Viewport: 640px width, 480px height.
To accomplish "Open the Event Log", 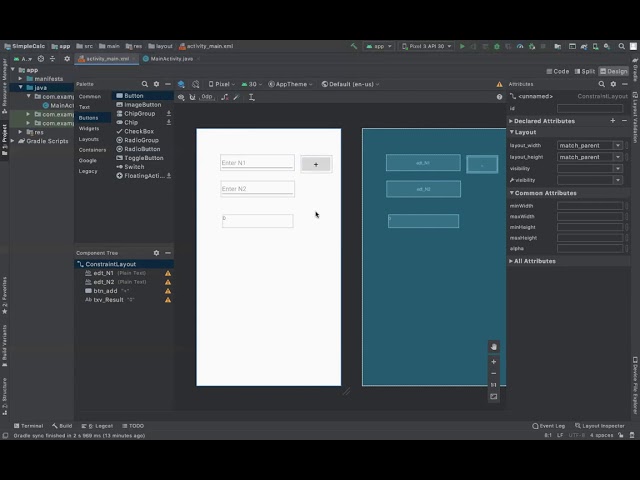I will (x=549, y=426).
